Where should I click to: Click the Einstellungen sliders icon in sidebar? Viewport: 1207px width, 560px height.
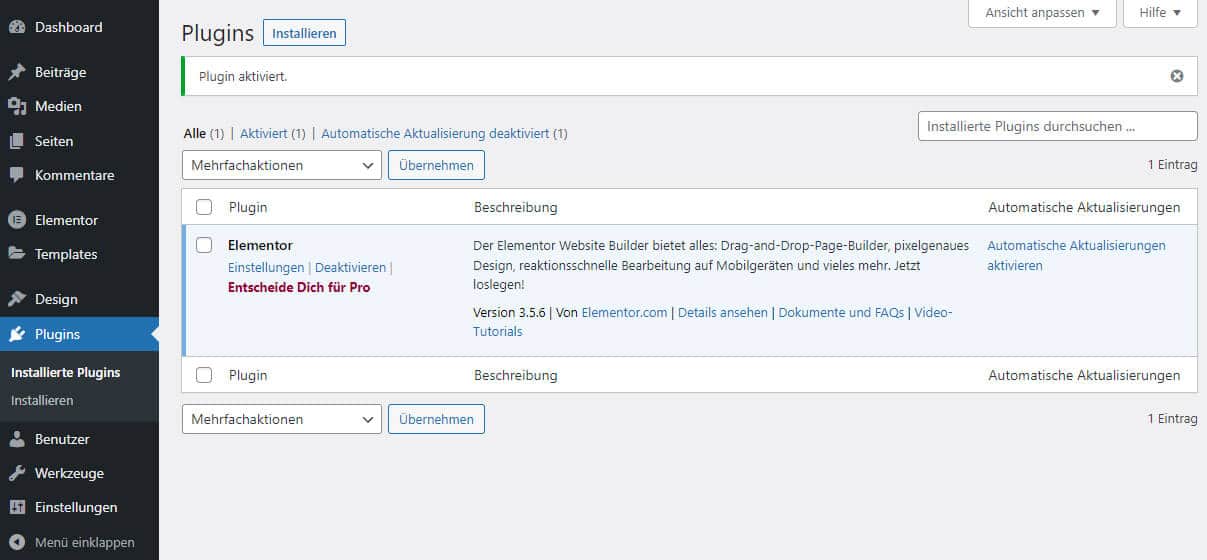tap(17, 507)
